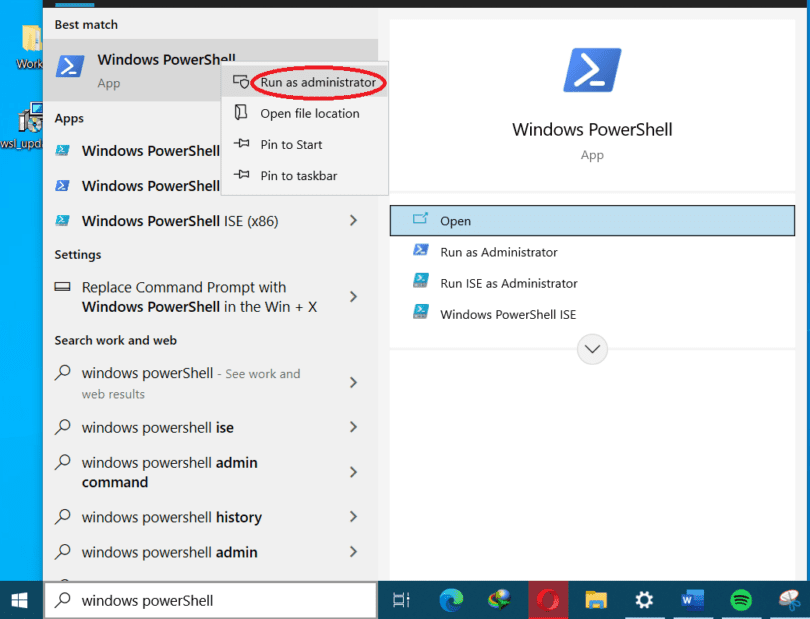Open the Windows PowerShell app icon
The image size is (810, 619).
click(69, 66)
